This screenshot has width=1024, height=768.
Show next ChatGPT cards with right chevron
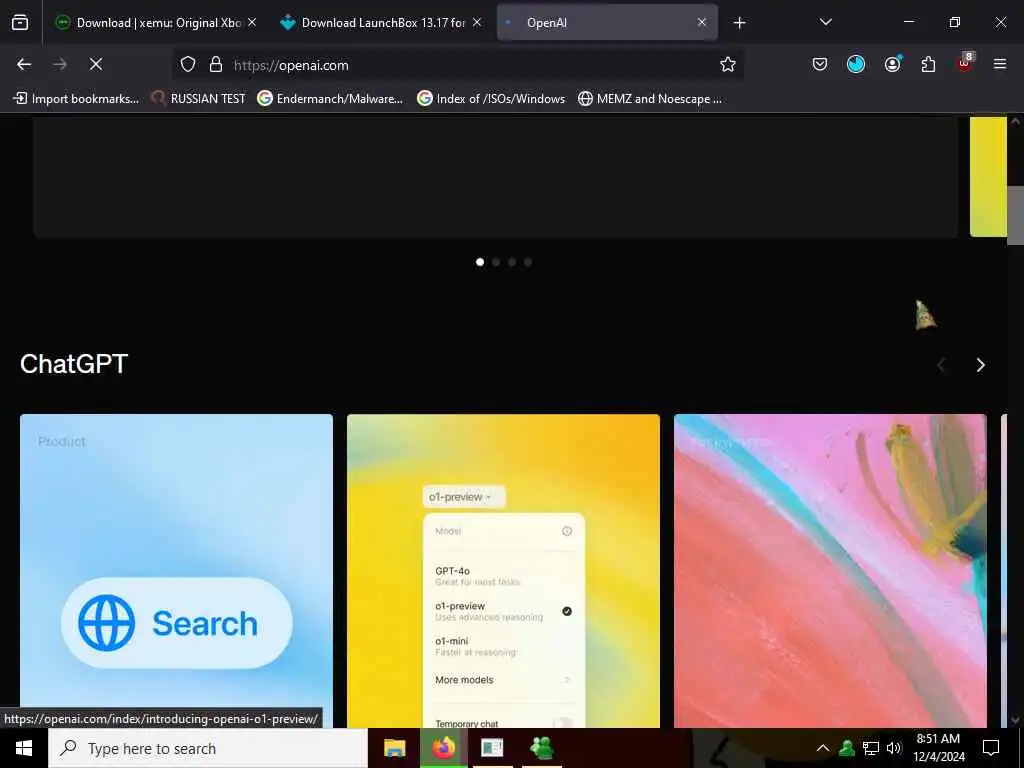(x=980, y=365)
